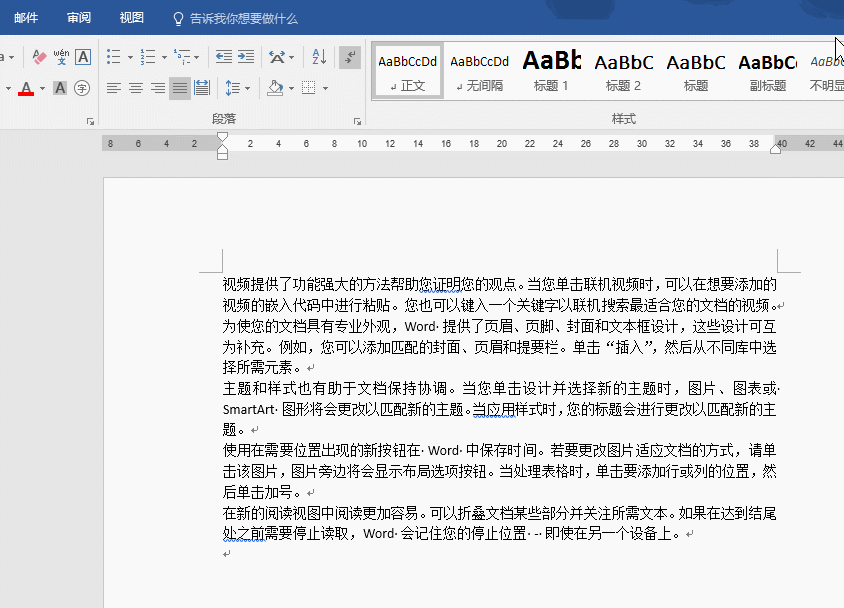
Task: Click the clear formatting eraser icon
Action: coord(39,57)
